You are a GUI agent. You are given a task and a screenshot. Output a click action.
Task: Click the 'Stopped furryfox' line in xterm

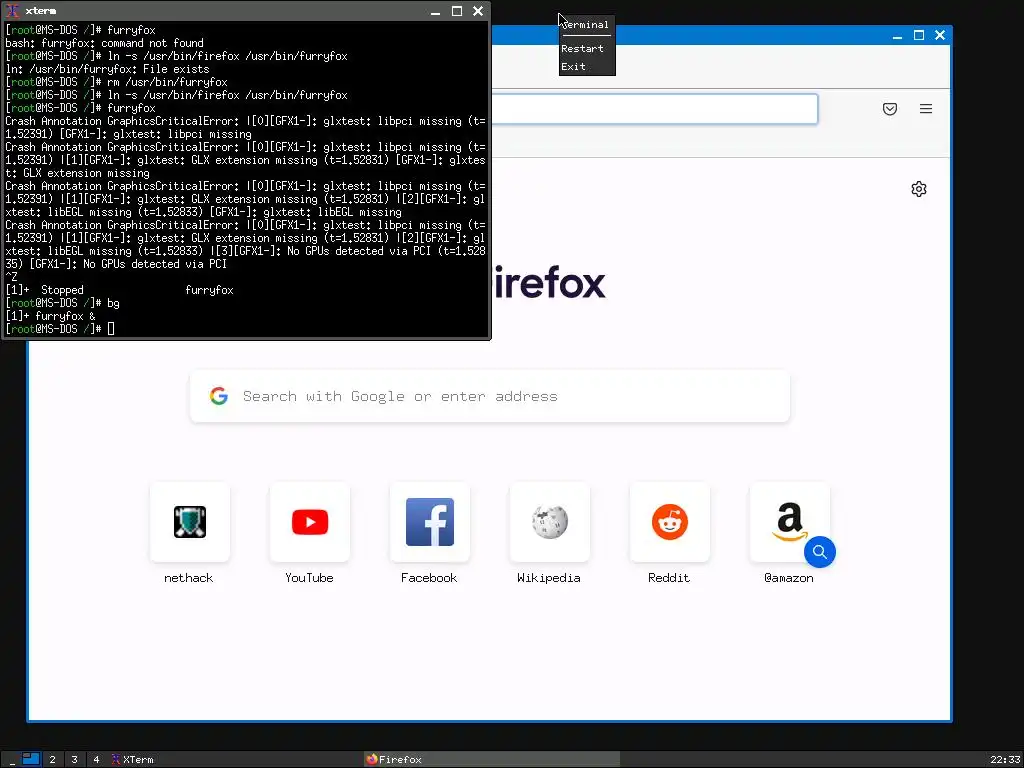tap(120, 290)
